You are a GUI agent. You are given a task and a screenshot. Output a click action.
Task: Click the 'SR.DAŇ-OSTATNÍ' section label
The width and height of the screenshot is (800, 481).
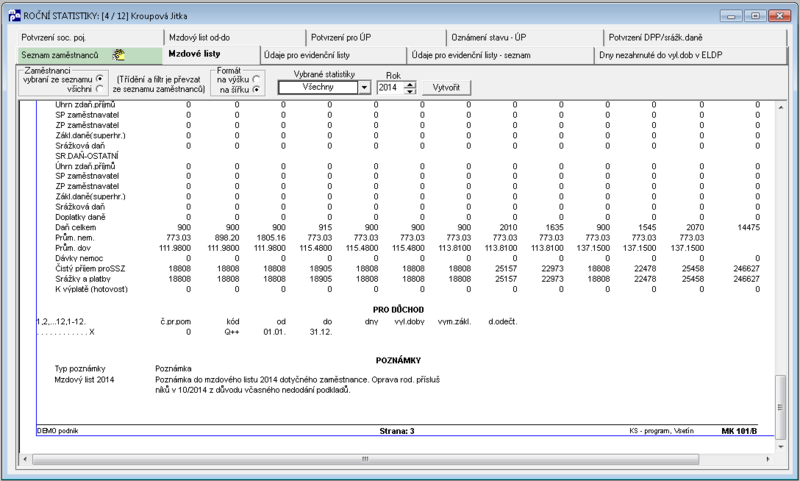point(87,156)
